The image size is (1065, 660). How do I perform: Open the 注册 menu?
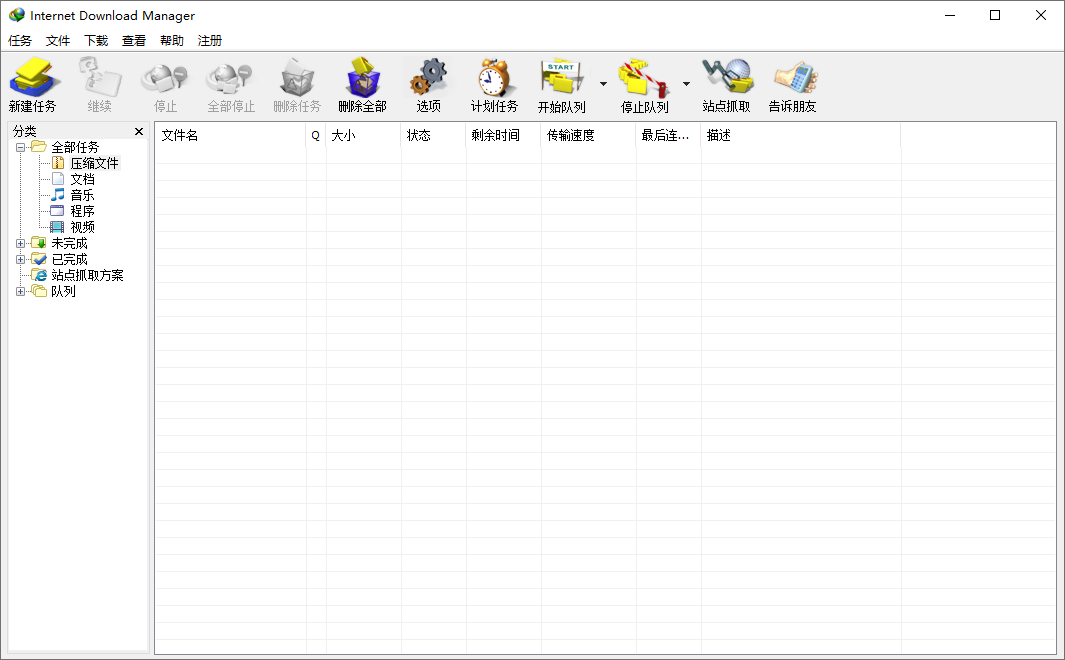coord(210,41)
